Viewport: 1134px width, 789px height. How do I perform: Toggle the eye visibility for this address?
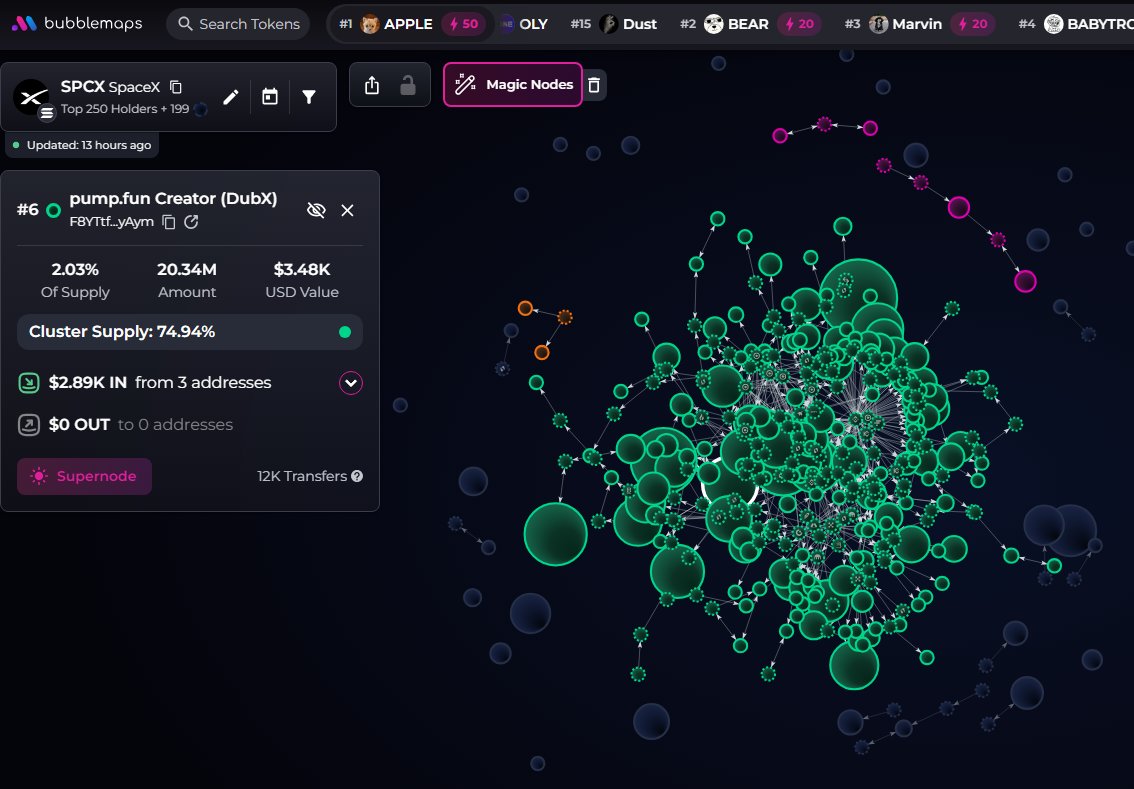pyautogui.click(x=316, y=210)
